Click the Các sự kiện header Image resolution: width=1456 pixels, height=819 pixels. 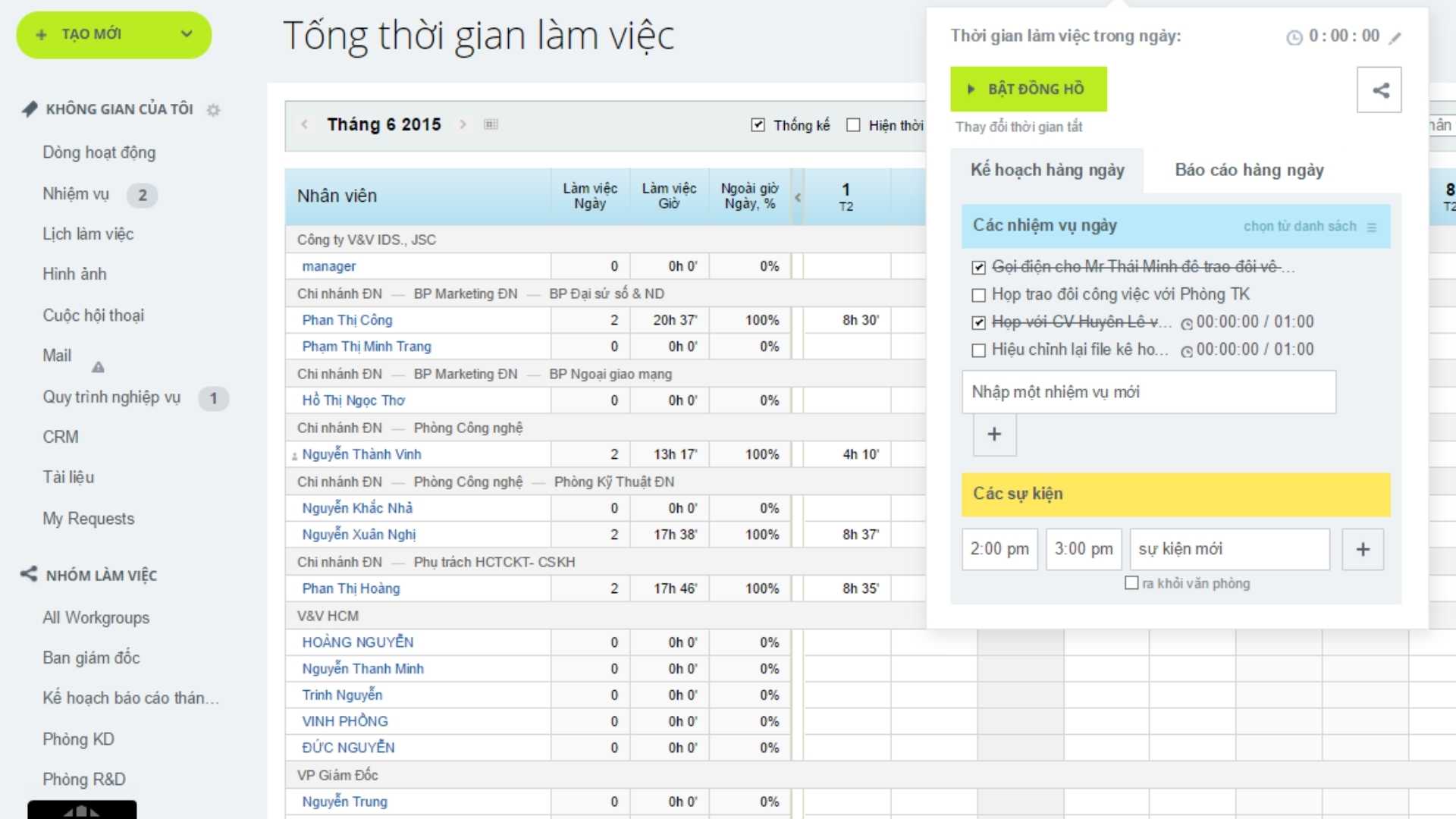pyautogui.click(x=1175, y=494)
